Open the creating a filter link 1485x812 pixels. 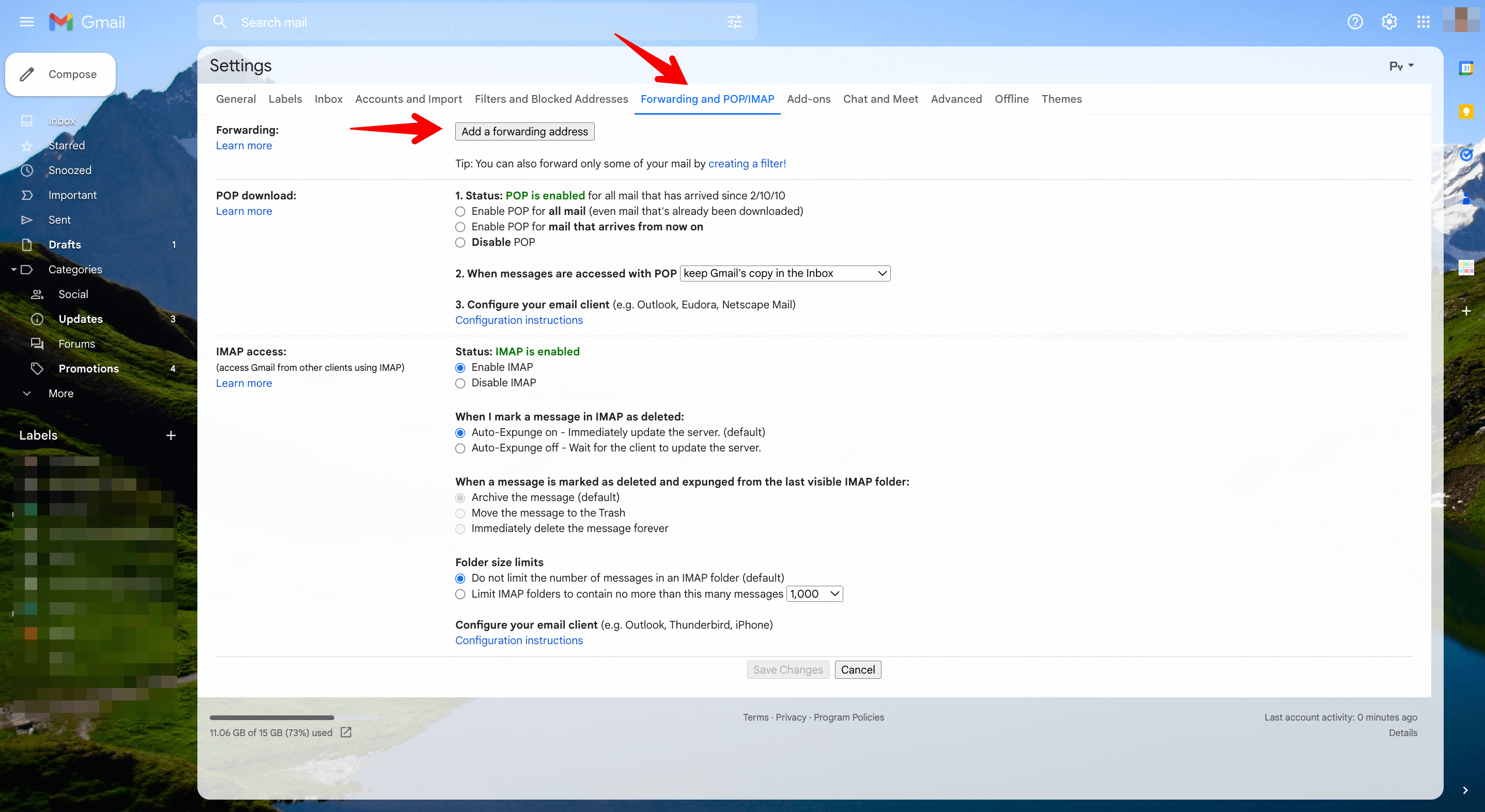[x=747, y=164]
